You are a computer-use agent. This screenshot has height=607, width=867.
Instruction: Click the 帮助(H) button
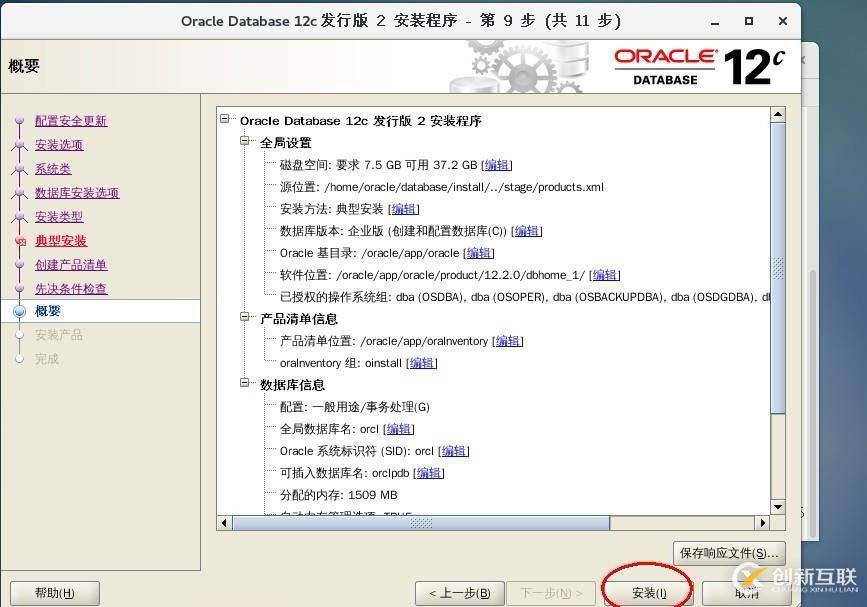point(54,592)
